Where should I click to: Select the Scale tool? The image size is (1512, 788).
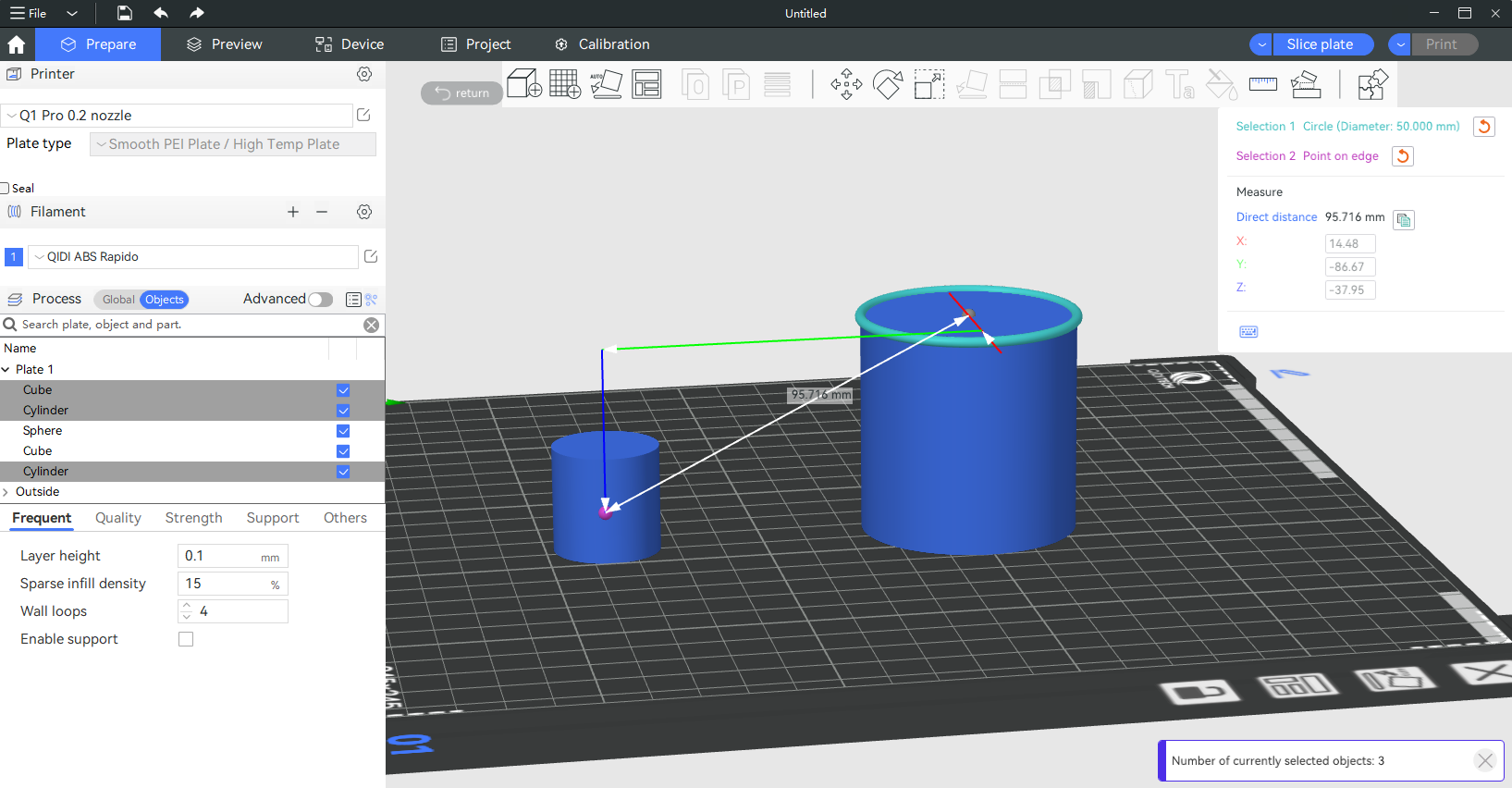[929, 84]
